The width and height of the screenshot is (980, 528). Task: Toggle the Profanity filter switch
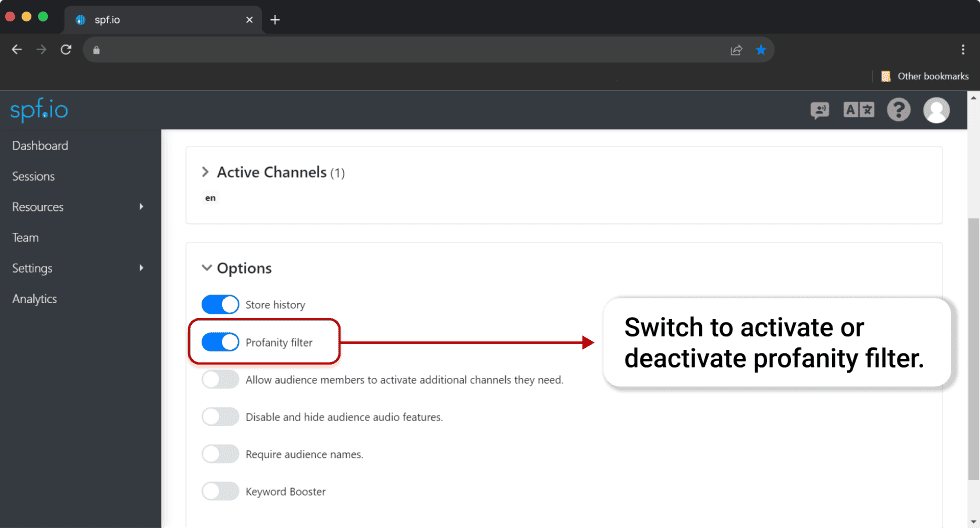coord(220,342)
